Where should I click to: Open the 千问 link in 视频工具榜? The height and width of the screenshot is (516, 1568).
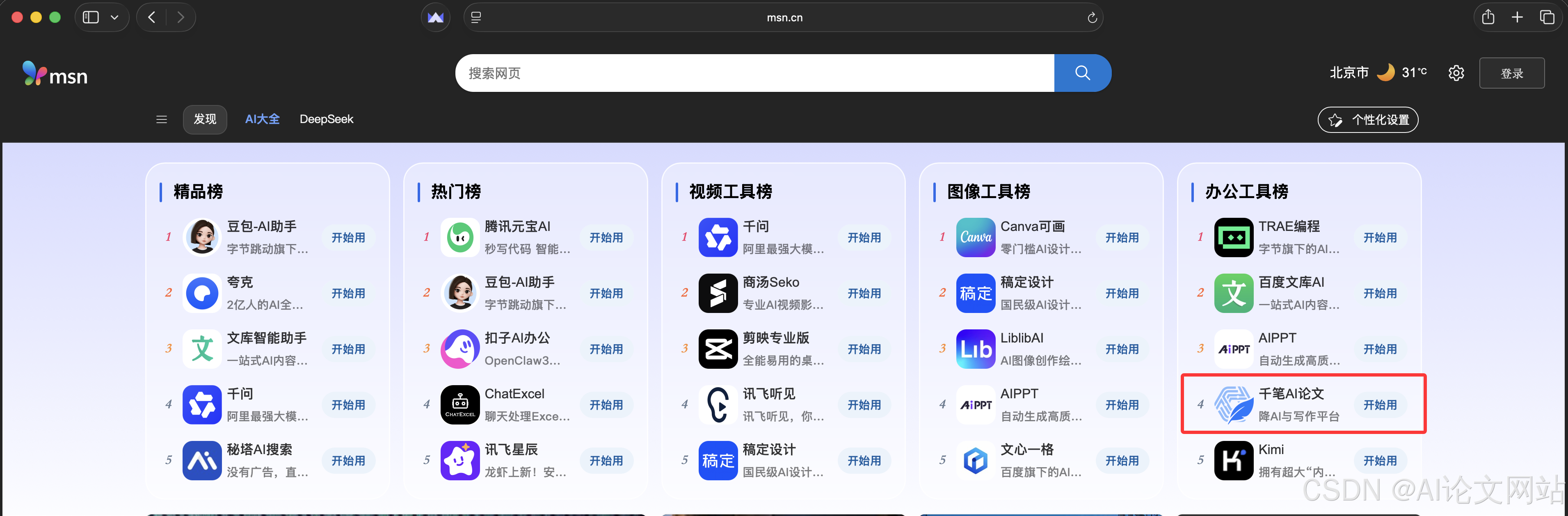coord(755,226)
